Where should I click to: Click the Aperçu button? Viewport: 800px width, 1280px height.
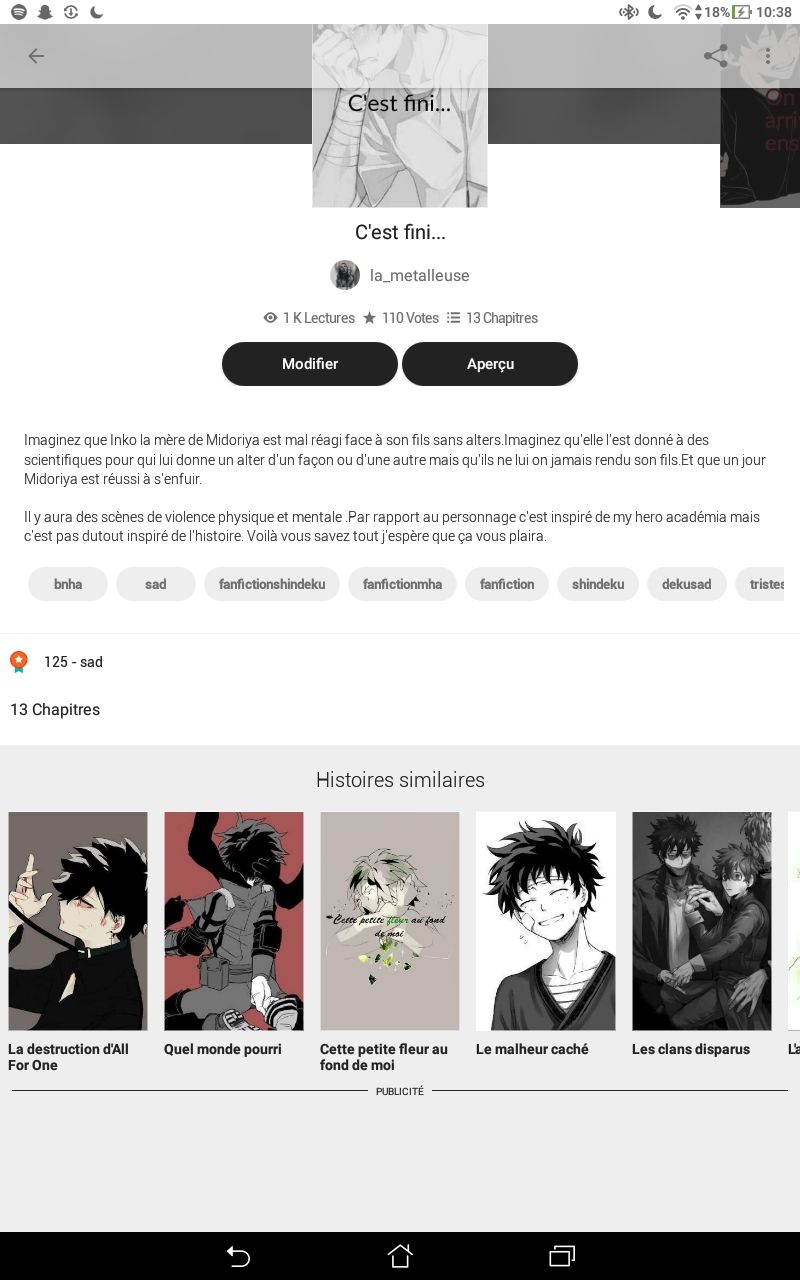click(x=490, y=364)
